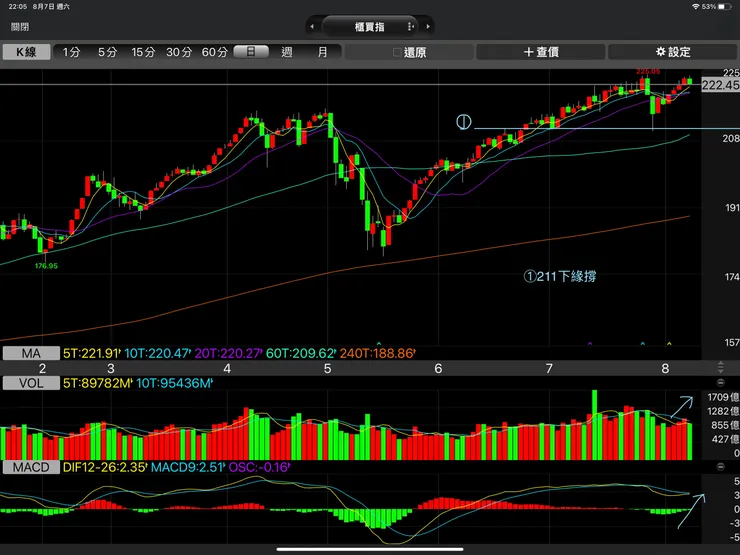The height and width of the screenshot is (555, 740).
Task: Tap the 5T:221.91 moving average value
Action: pos(92,353)
